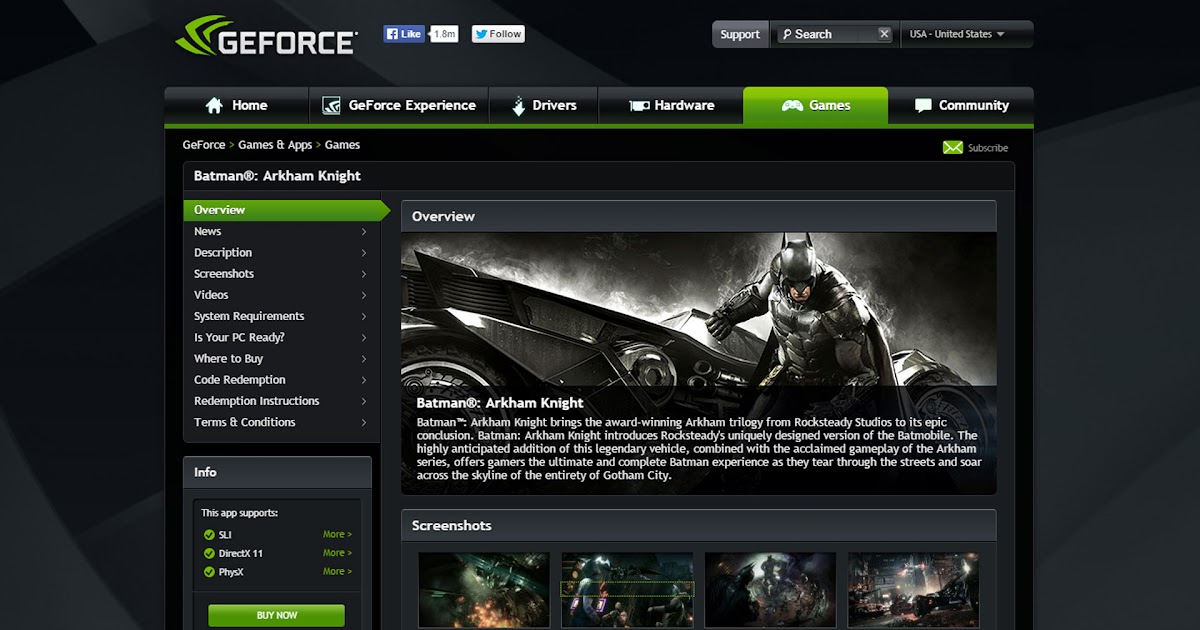This screenshot has width=1200, height=630.
Task: Click the 1.8m like count bubble
Action: click(444, 34)
